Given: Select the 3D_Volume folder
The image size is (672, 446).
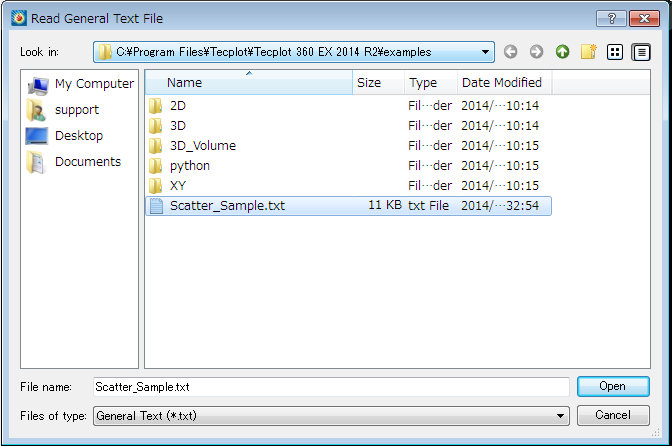Looking at the screenshot, I should click(348, 146).
